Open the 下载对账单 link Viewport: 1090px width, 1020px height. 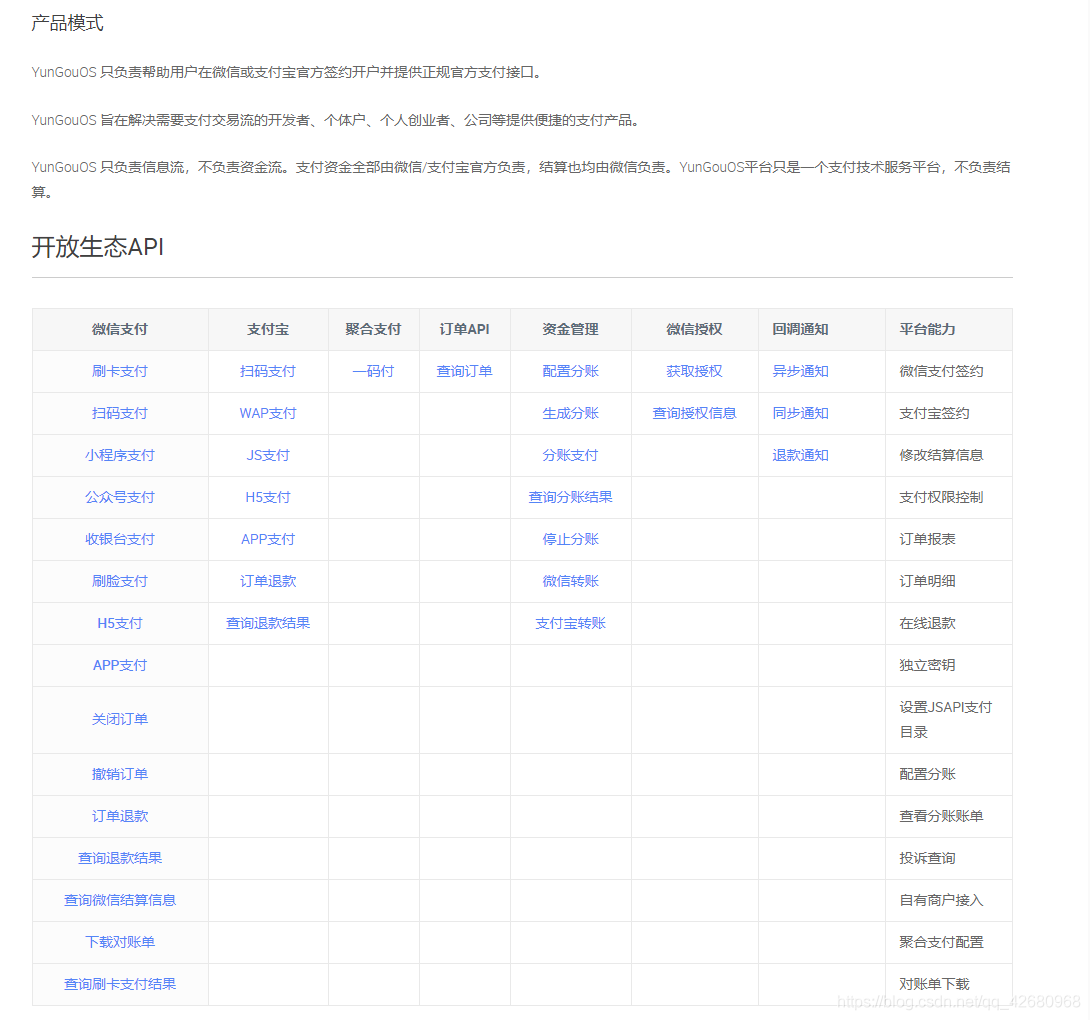pos(120,942)
